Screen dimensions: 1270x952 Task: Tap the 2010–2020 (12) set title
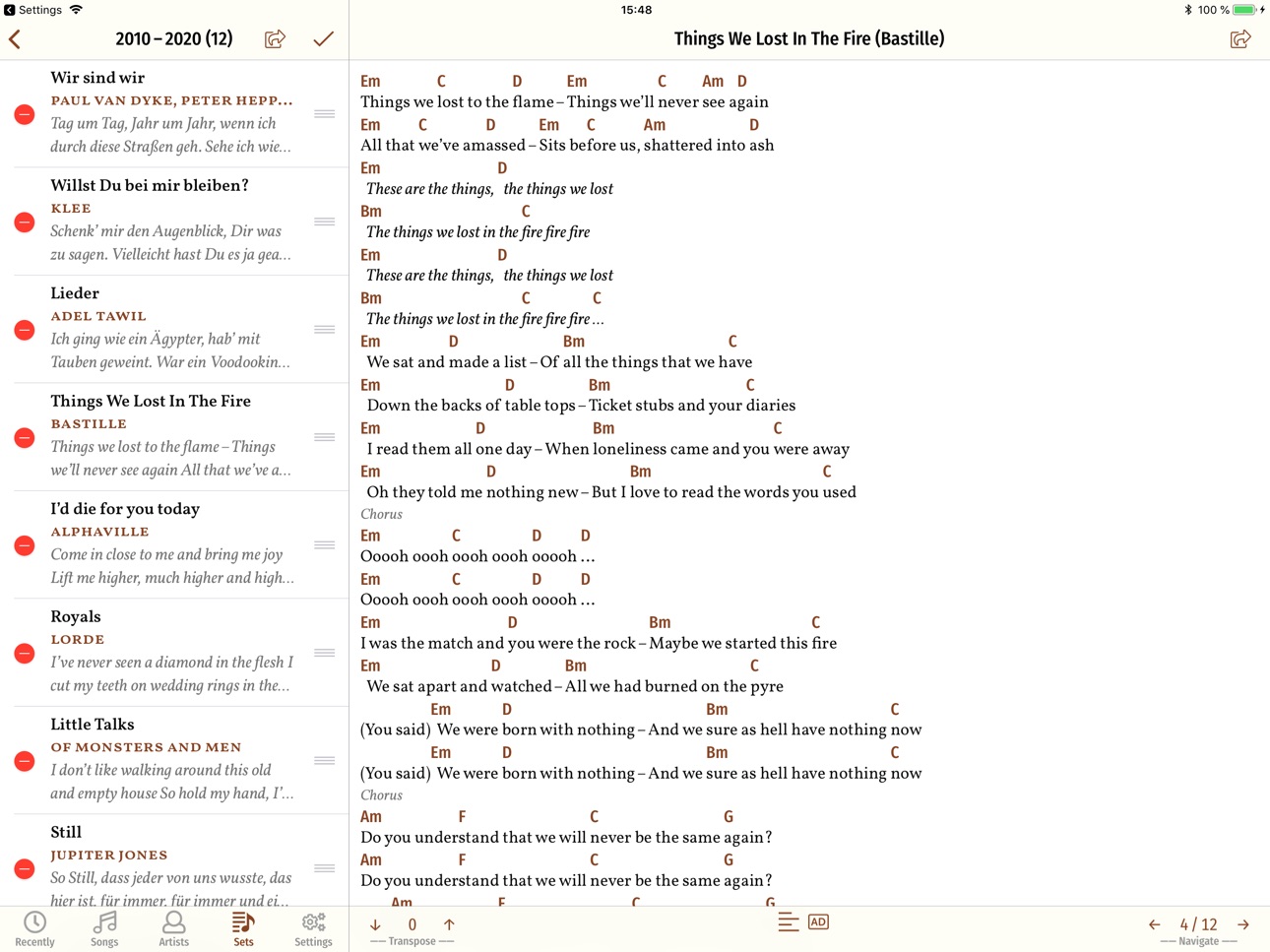point(174,38)
